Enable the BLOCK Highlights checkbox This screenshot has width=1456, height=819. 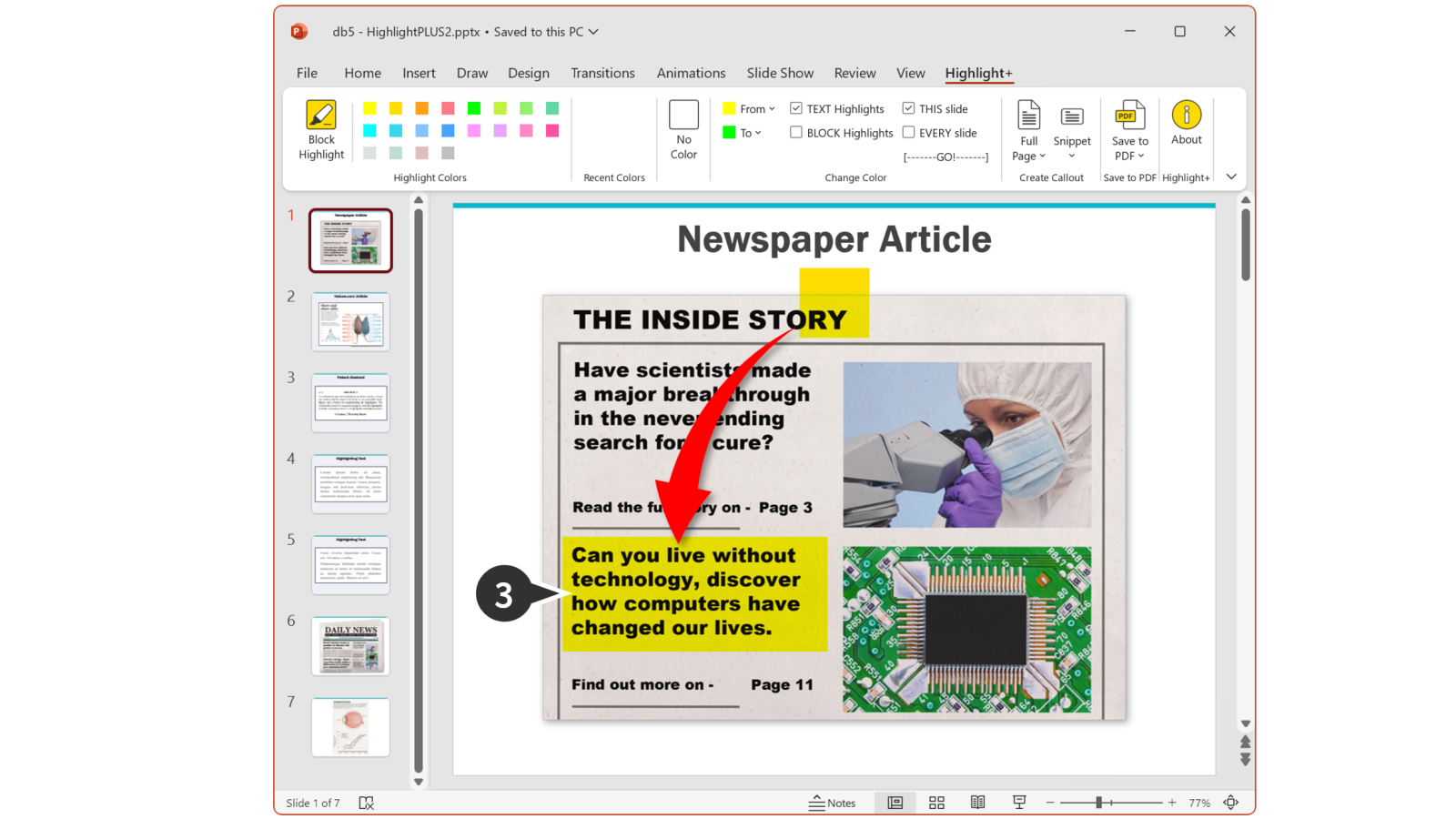pos(796,132)
